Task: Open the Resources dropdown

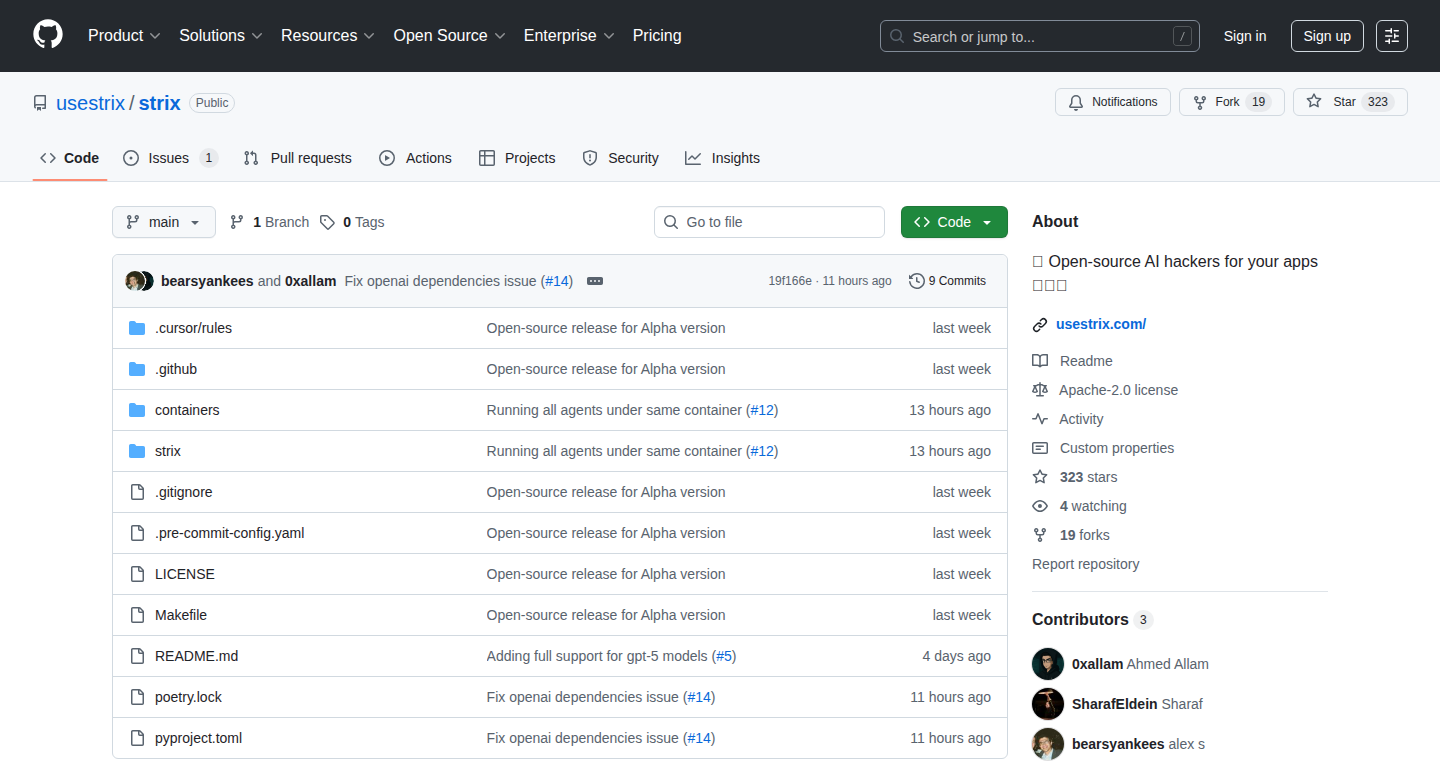Action: coord(328,35)
